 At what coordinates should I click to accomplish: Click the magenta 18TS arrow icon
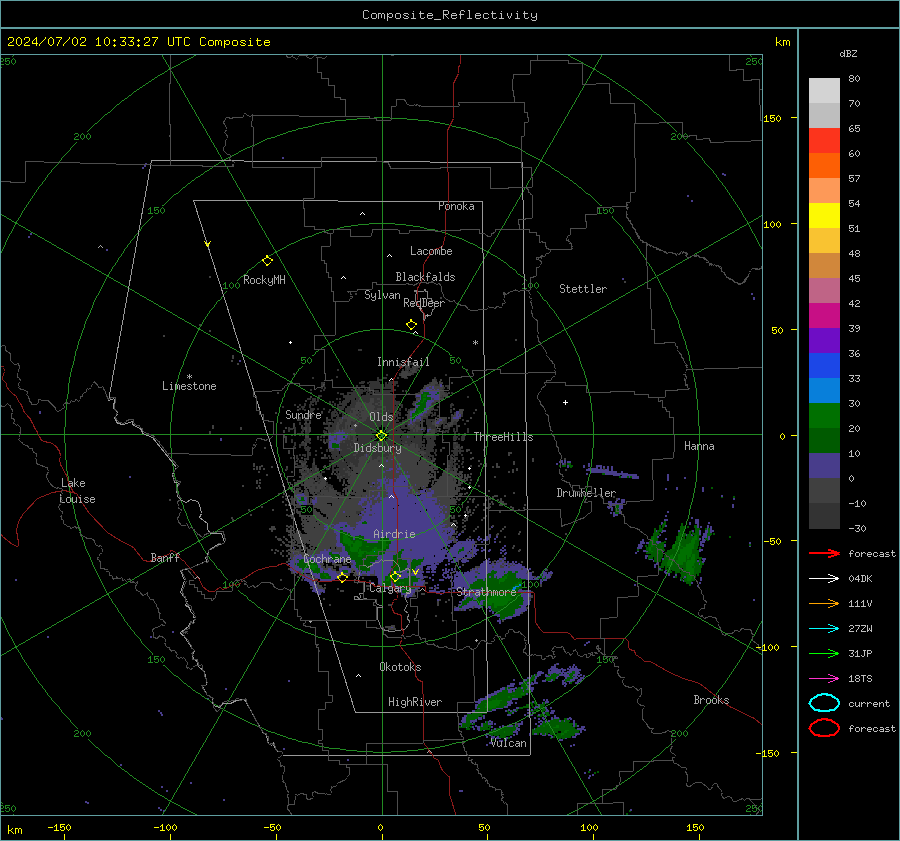pos(824,679)
